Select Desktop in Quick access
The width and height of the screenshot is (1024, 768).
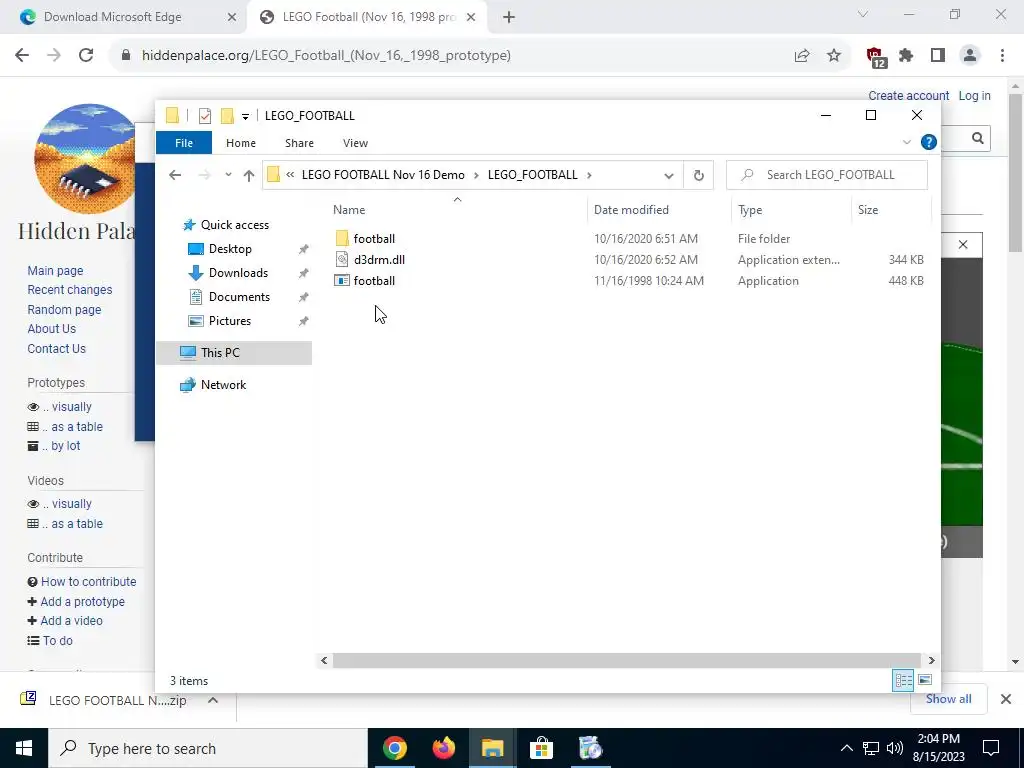click(230, 249)
